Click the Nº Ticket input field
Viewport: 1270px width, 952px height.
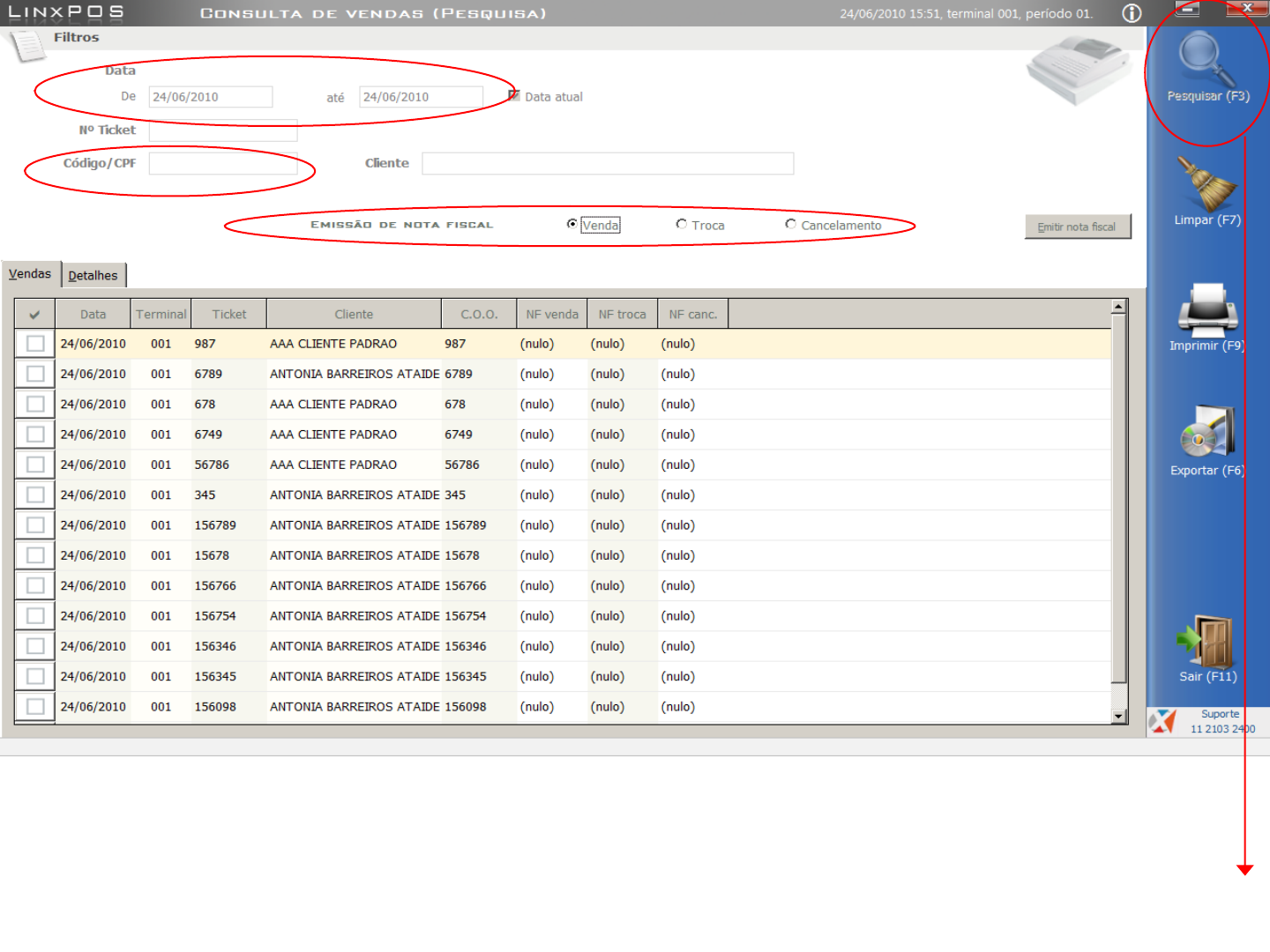(223, 130)
